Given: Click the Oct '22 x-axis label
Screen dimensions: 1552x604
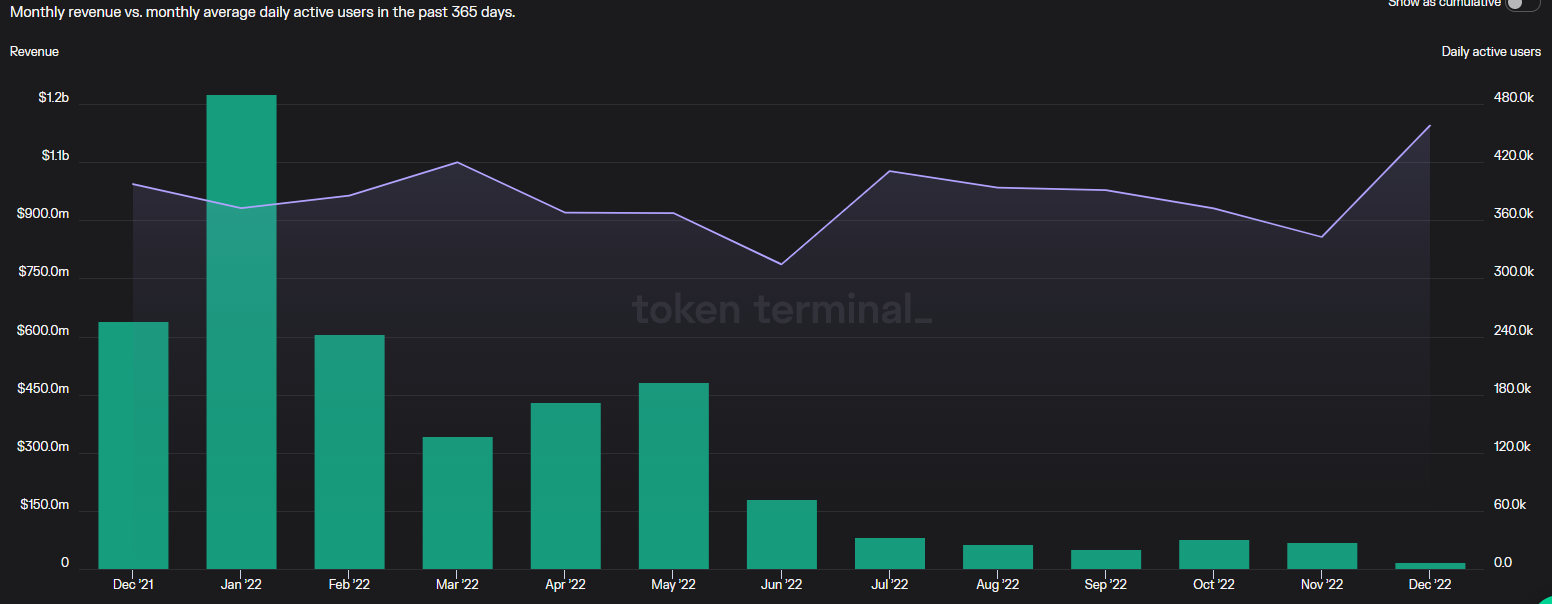Looking at the screenshot, I should (x=1213, y=585).
